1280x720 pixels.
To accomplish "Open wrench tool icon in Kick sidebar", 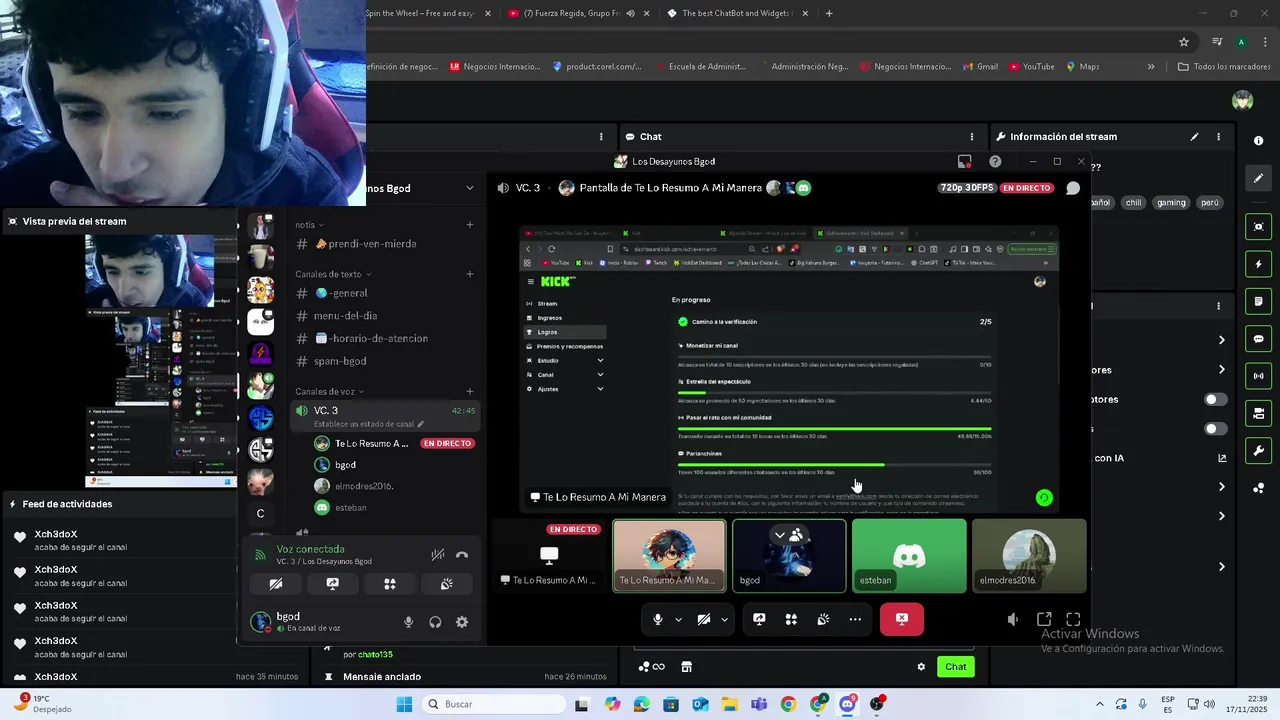I will point(1258,450).
